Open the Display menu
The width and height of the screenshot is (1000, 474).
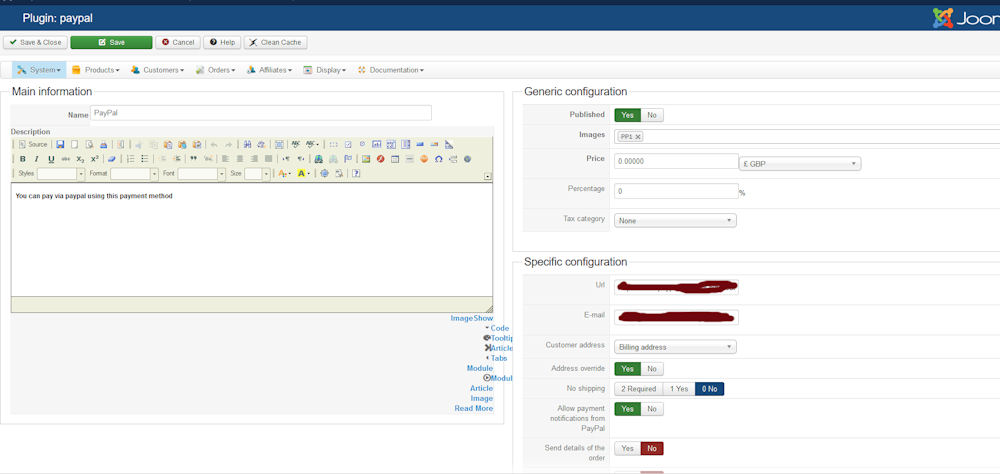coord(325,70)
